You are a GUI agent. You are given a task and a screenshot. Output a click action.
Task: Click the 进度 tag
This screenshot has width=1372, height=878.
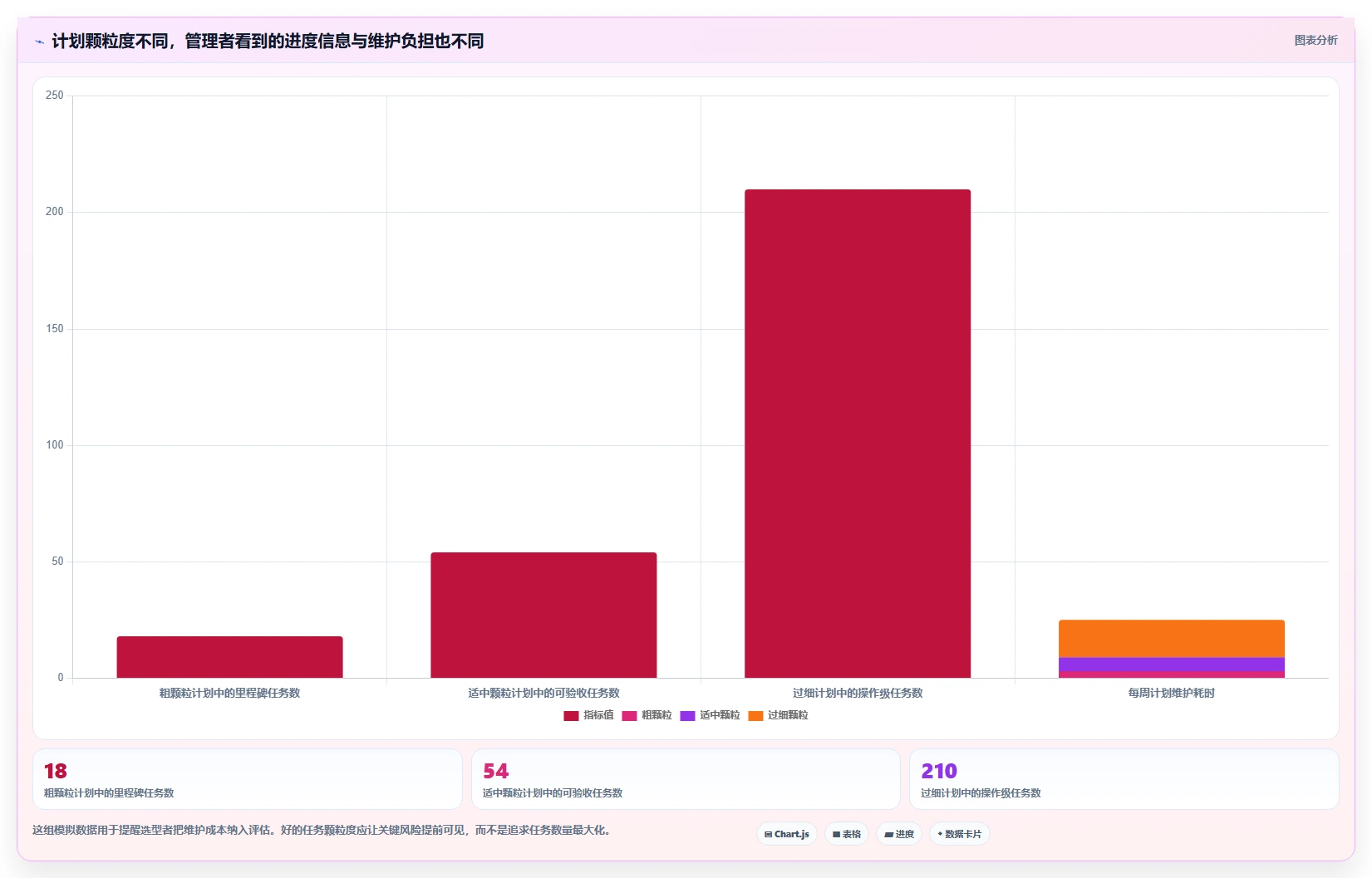899,834
